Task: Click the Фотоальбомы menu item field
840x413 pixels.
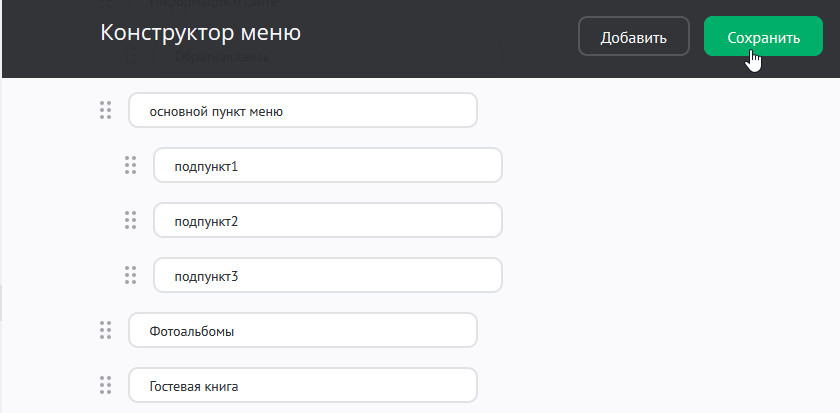Action: coord(302,329)
